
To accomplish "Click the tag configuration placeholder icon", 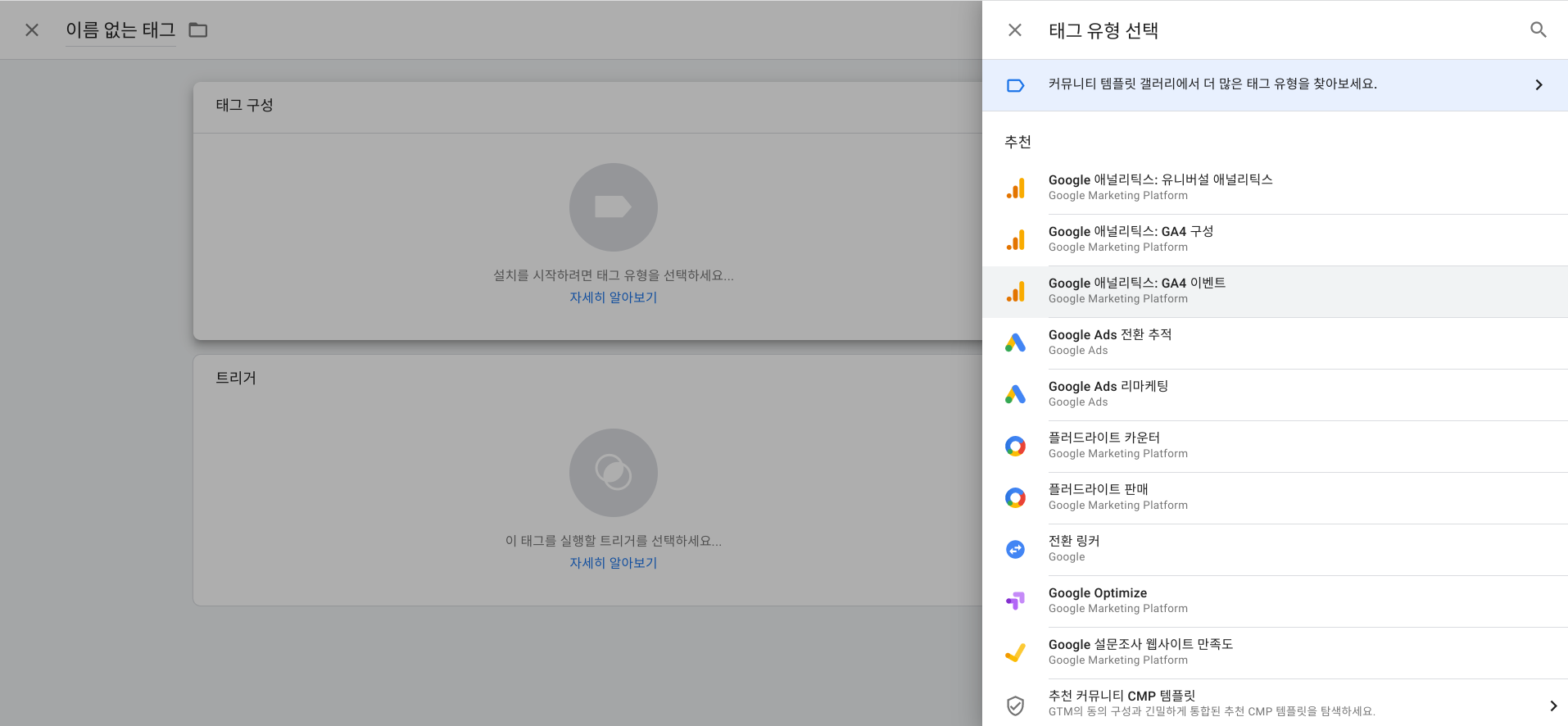I will [614, 207].
